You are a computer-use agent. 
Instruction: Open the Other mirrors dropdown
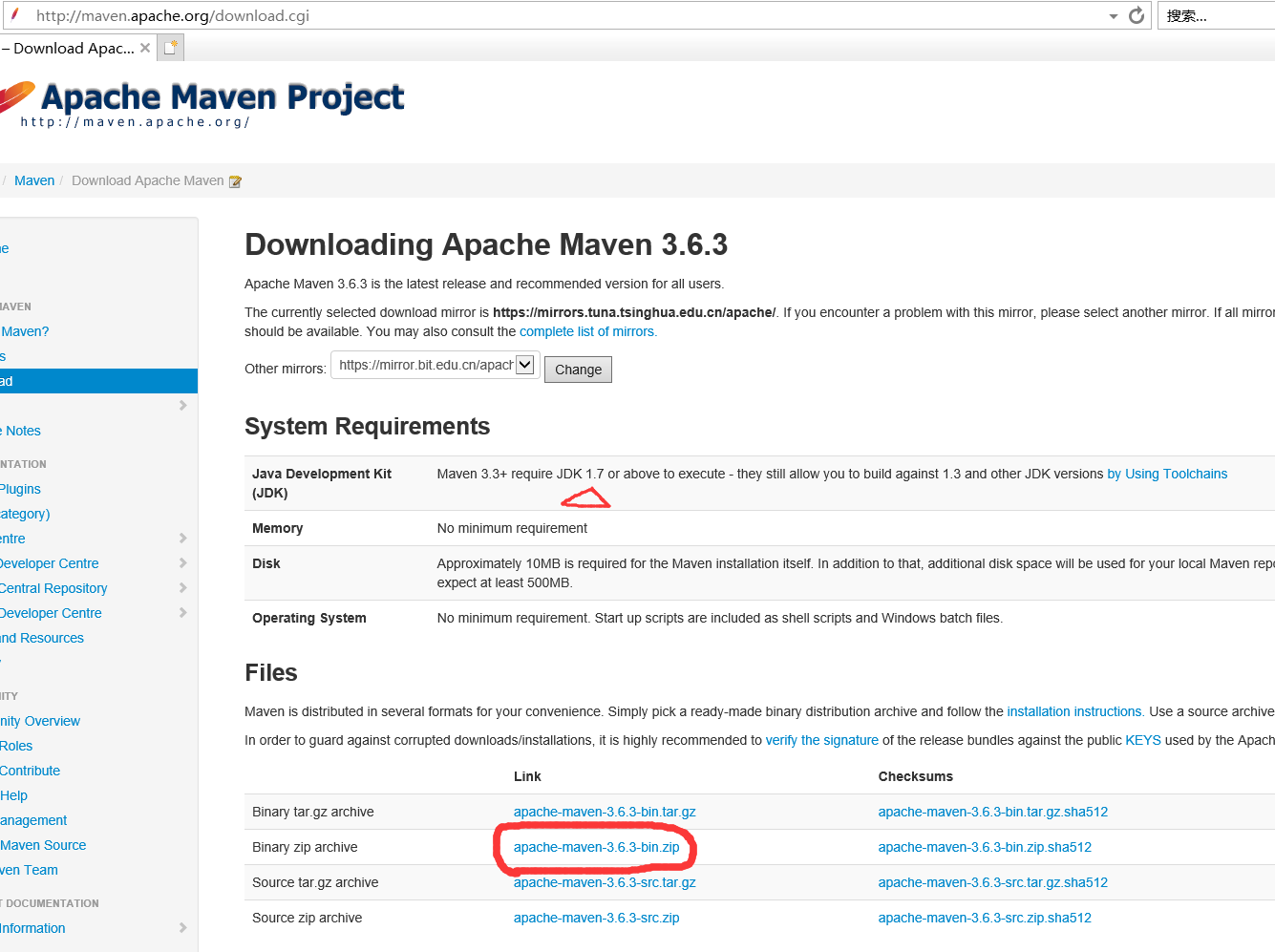436,365
